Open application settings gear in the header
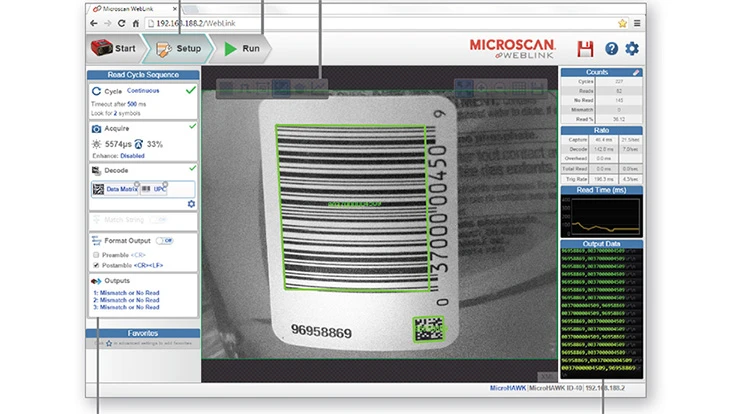The width and height of the screenshot is (736, 414). pos(632,48)
